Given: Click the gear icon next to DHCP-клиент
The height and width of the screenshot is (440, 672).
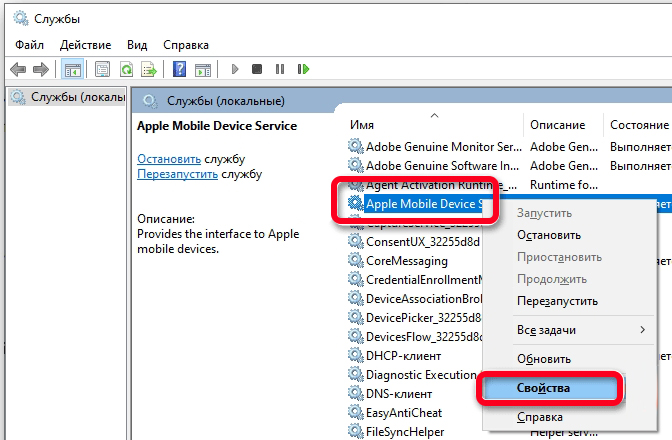Looking at the screenshot, I should click(355, 356).
